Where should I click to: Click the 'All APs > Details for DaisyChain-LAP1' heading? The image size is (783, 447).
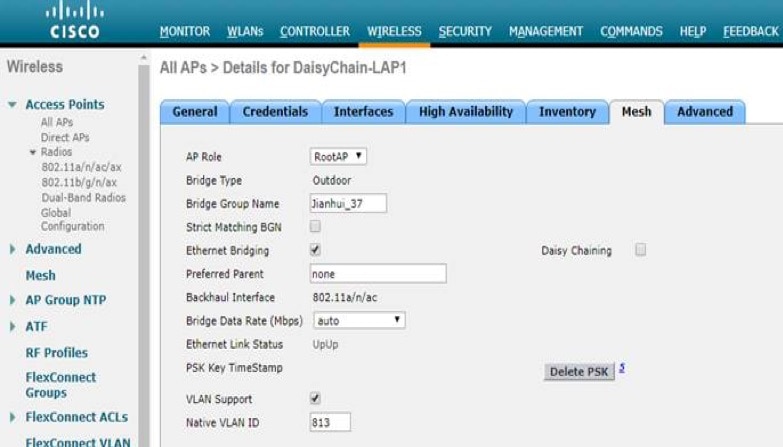[x=283, y=68]
